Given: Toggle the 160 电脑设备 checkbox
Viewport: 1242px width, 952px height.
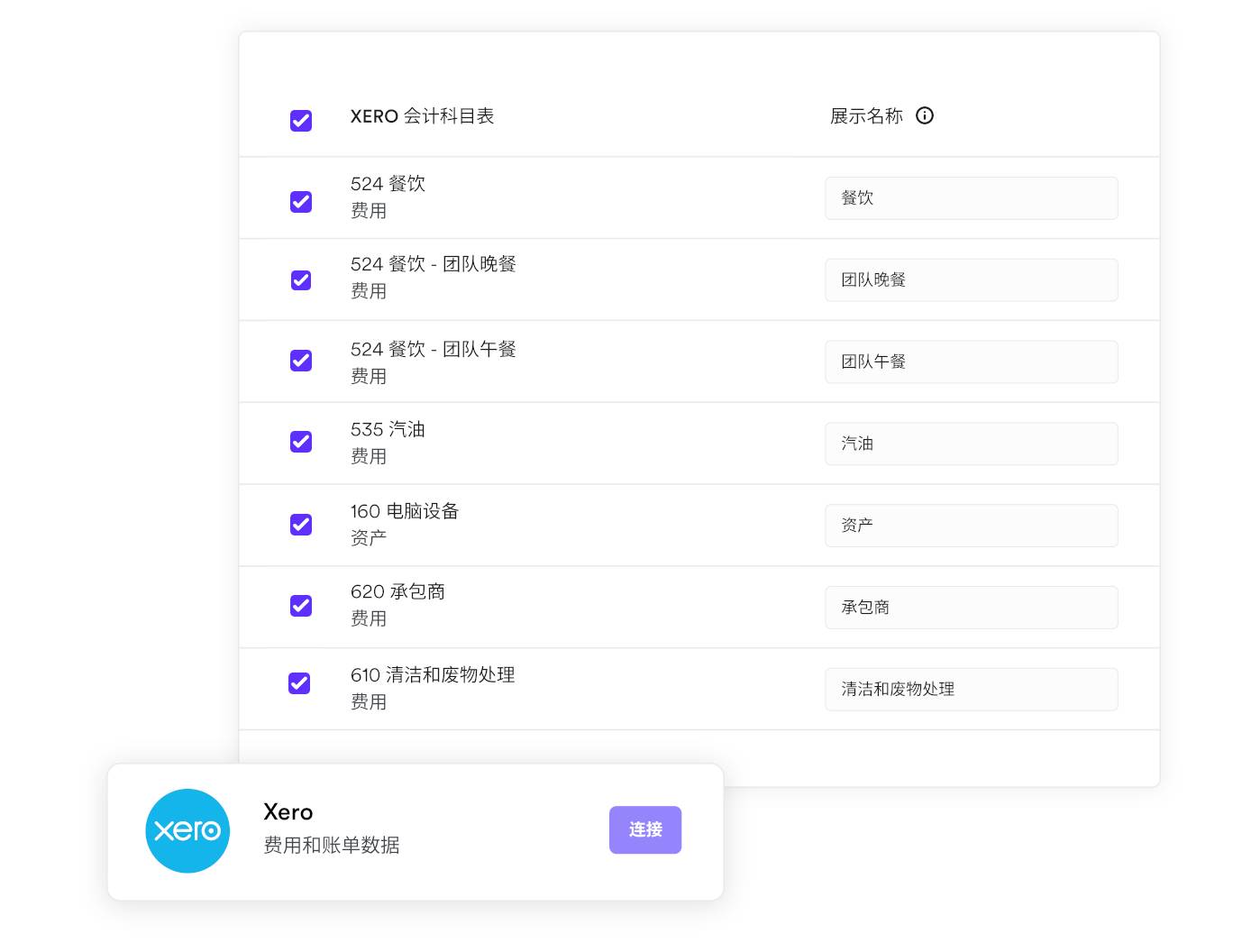Looking at the screenshot, I should tap(301, 525).
